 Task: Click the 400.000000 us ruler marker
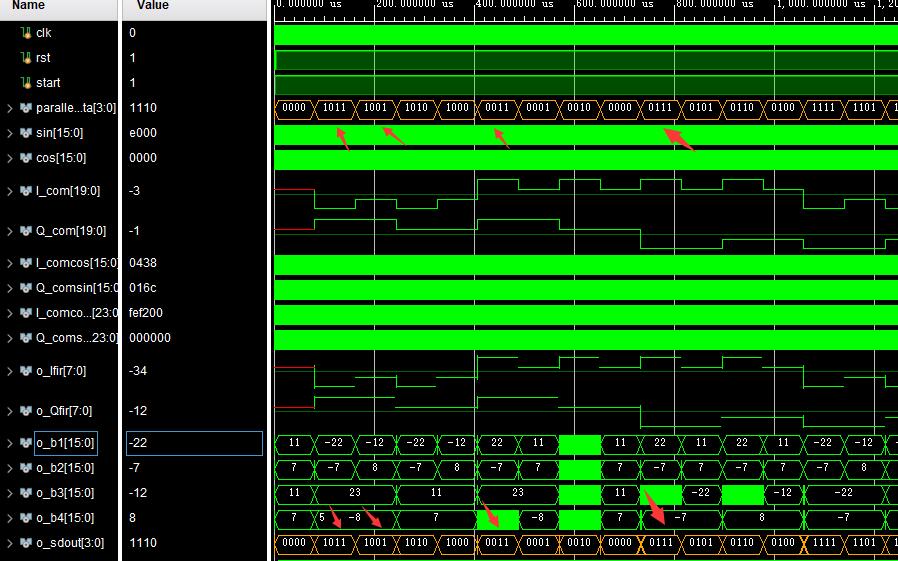[x=515, y=4]
